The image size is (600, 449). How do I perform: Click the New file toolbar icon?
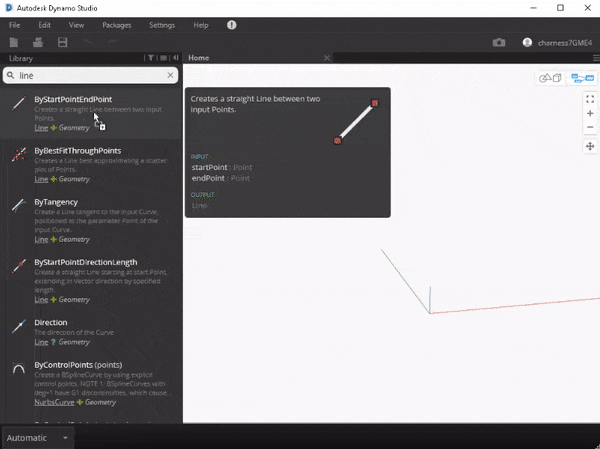[x=14, y=42]
